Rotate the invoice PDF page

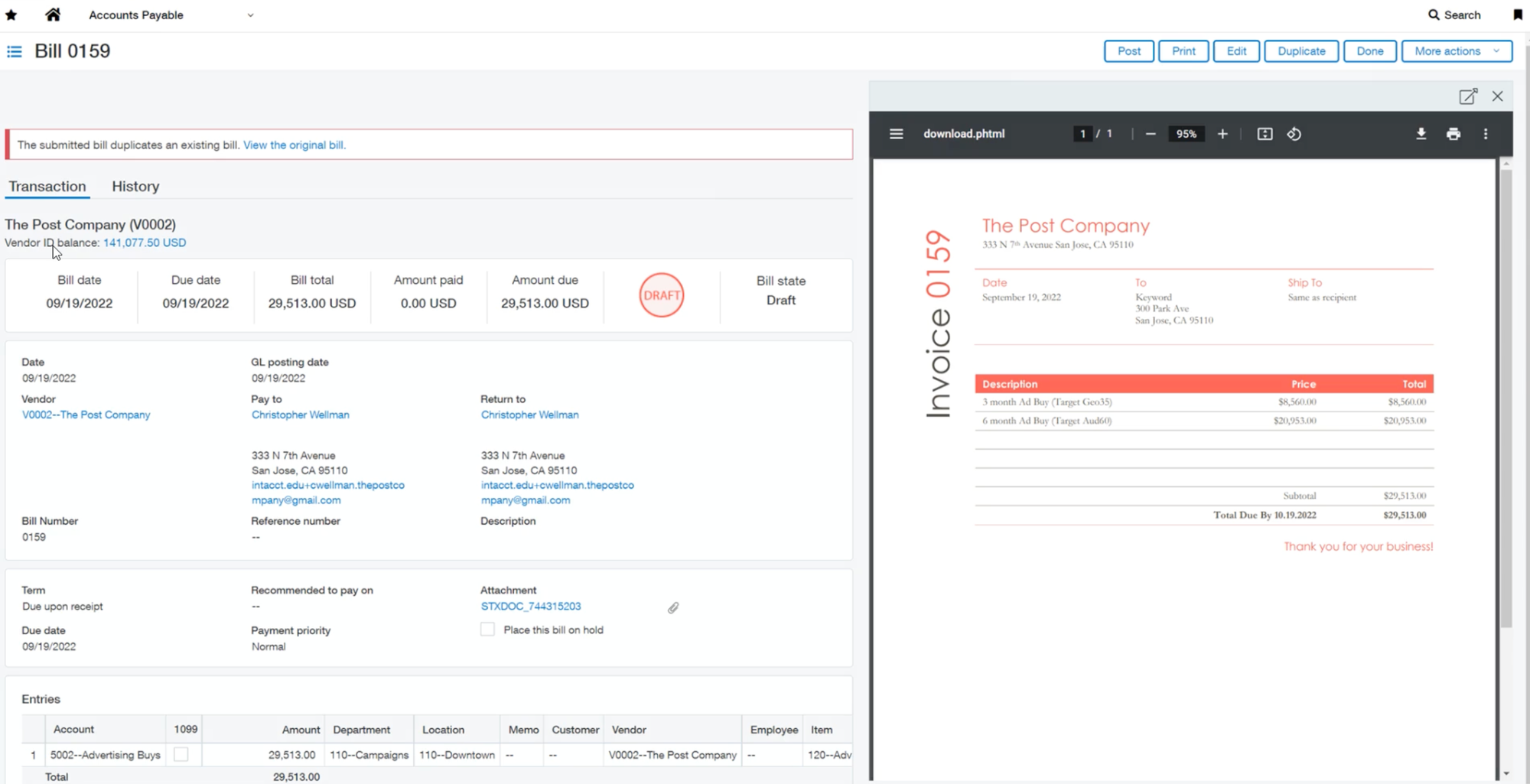point(1294,134)
